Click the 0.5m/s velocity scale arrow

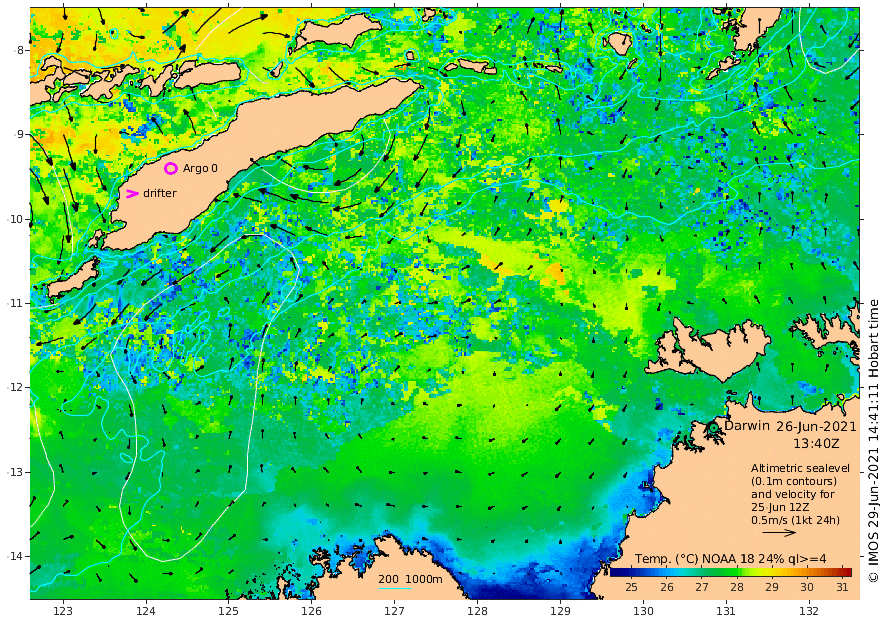pyautogui.click(x=779, y=532)
